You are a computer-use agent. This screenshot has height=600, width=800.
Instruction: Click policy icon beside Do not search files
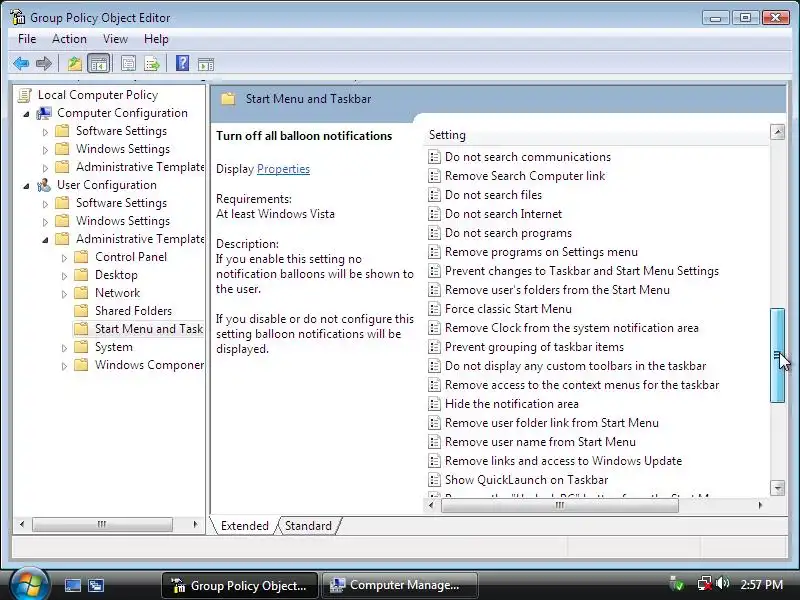coord(434,195)
